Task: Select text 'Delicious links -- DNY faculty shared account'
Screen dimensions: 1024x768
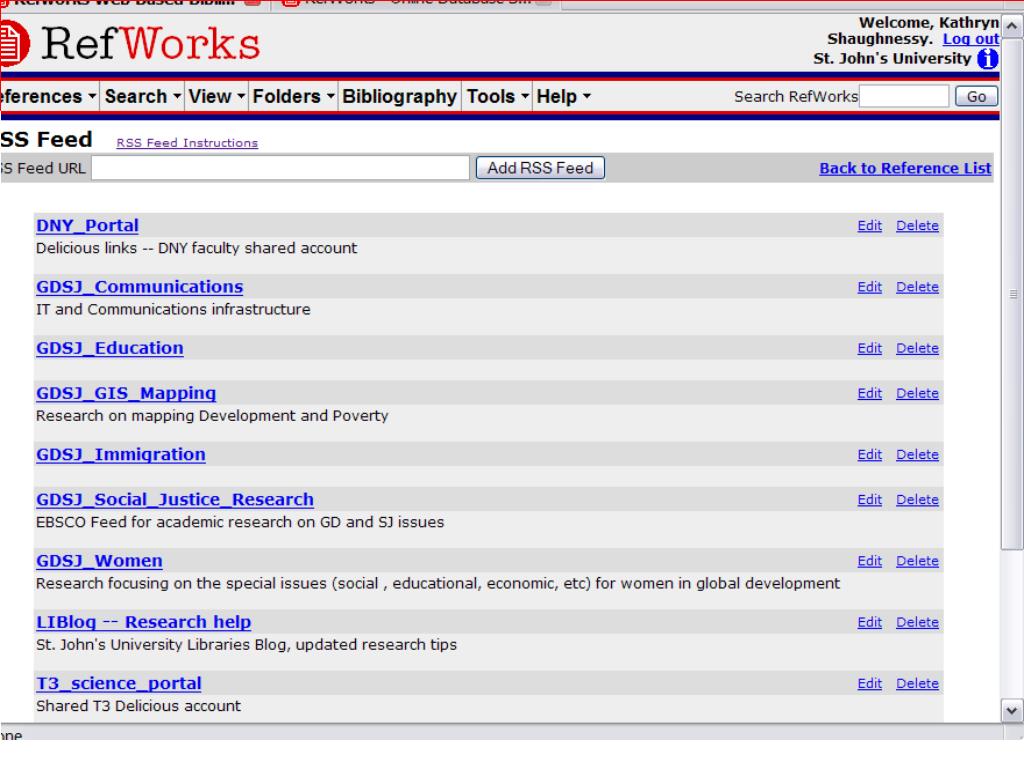Action: [197, 249]
